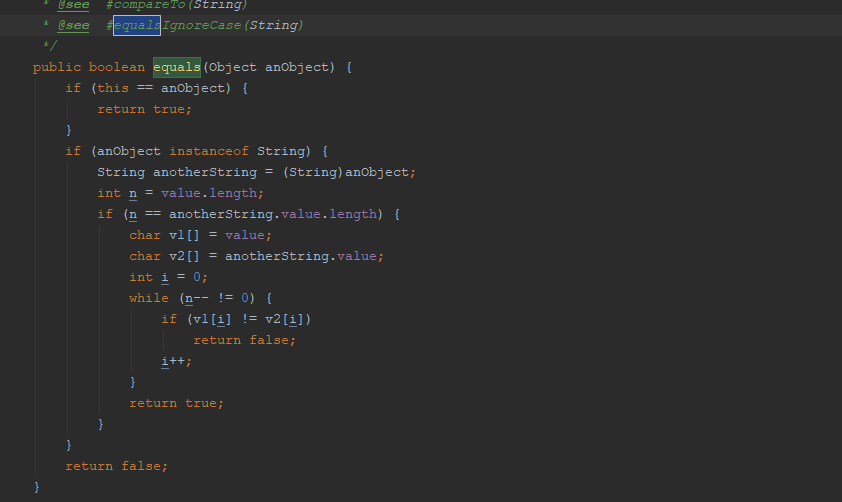Screen dimensions: 842x502
Task: Click the closing brace of the equals method
Action: pyautogui.click(x=37, y=487)
